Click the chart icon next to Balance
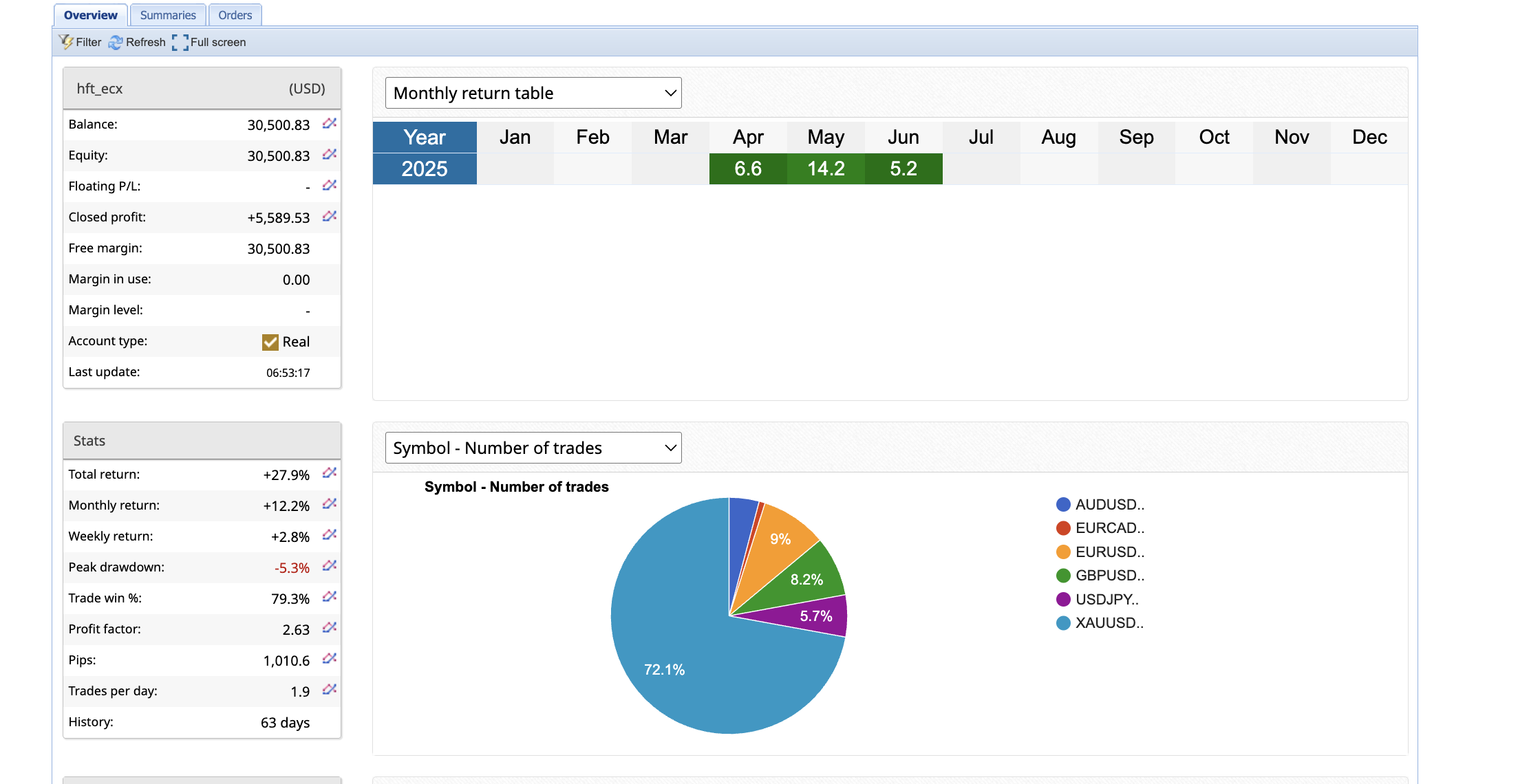1529x784 pixels. coord(330,124)
